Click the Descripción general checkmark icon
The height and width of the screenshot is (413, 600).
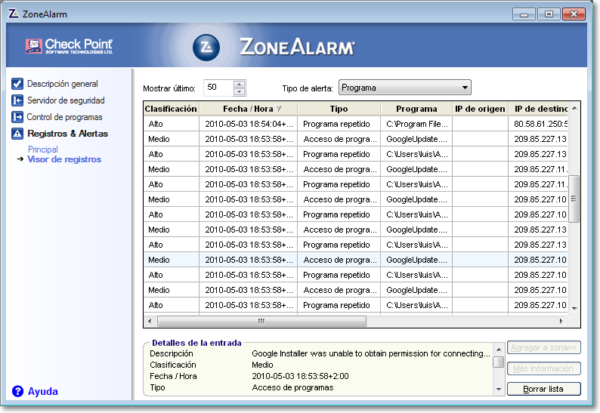(x=17, y=84)
